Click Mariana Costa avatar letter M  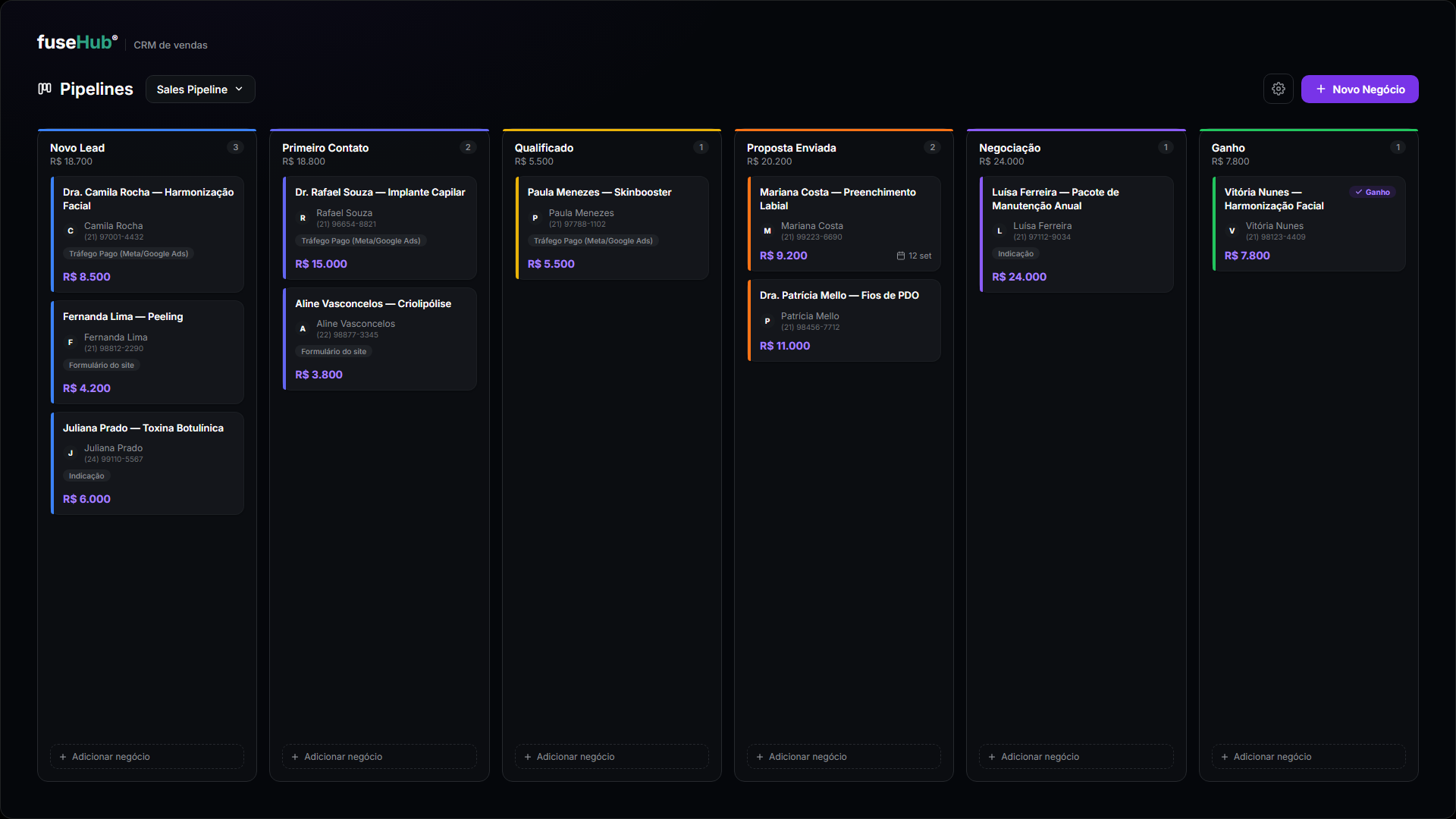pos(767,231)
